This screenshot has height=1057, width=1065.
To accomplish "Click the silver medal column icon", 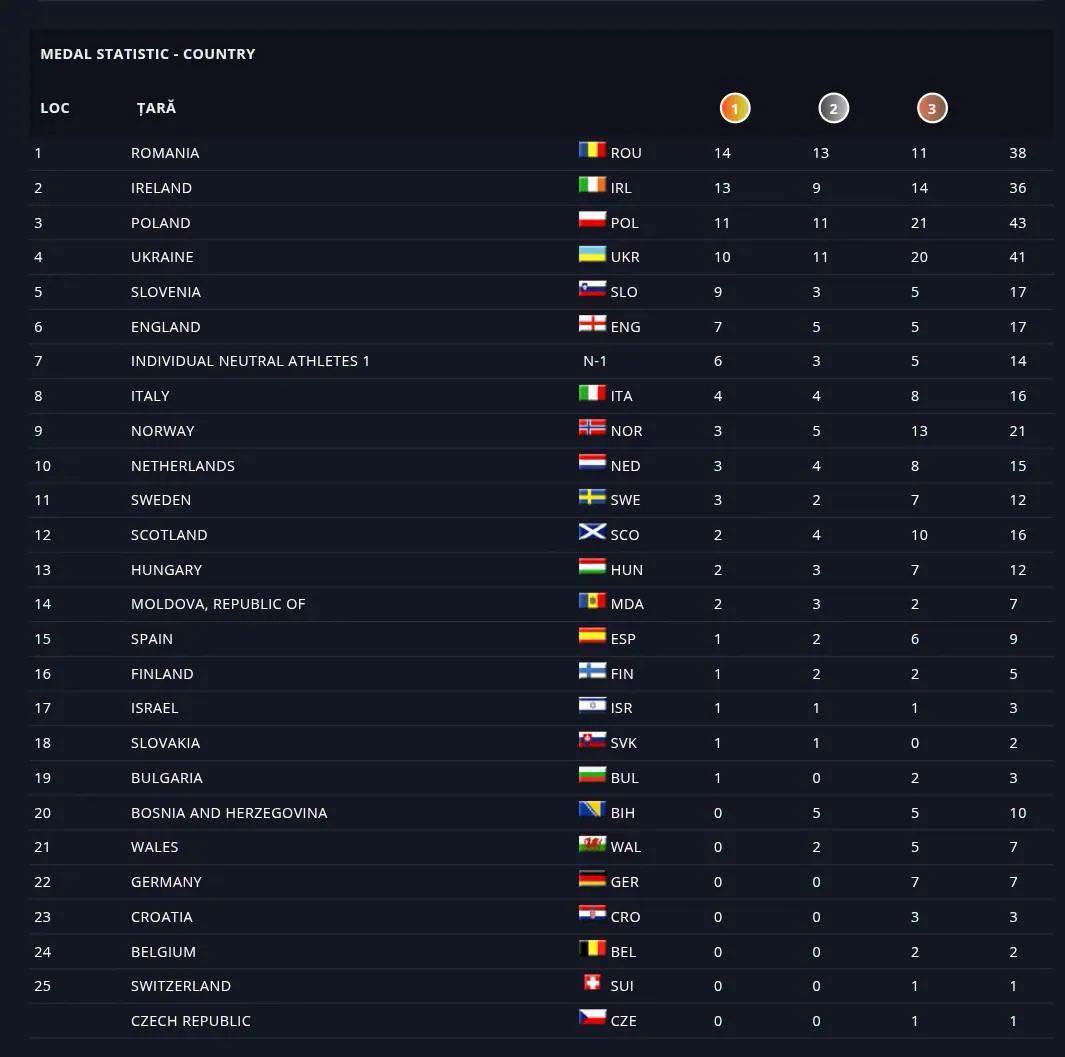I will [833, 108].
